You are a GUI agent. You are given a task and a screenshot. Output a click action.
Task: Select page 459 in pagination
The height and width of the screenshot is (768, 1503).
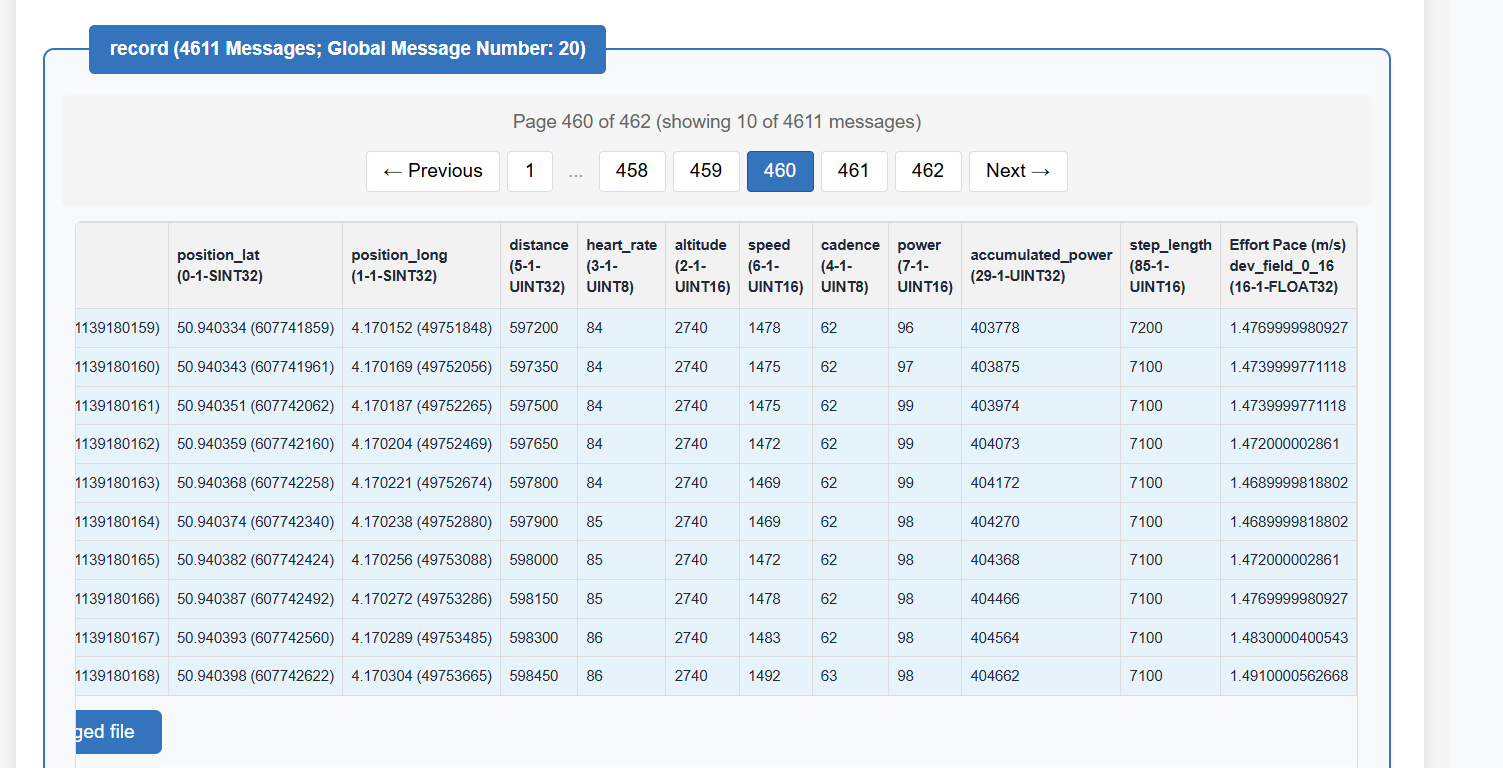click(x=706, y=171)
